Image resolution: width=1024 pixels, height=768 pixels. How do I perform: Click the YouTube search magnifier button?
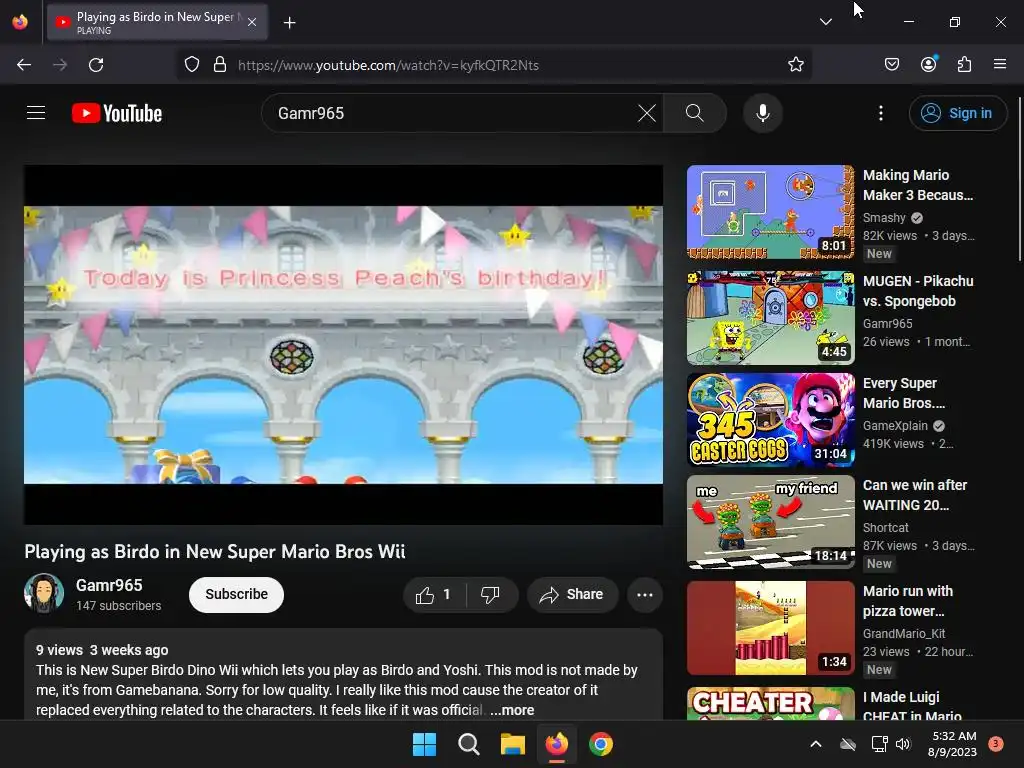point(695,113)
